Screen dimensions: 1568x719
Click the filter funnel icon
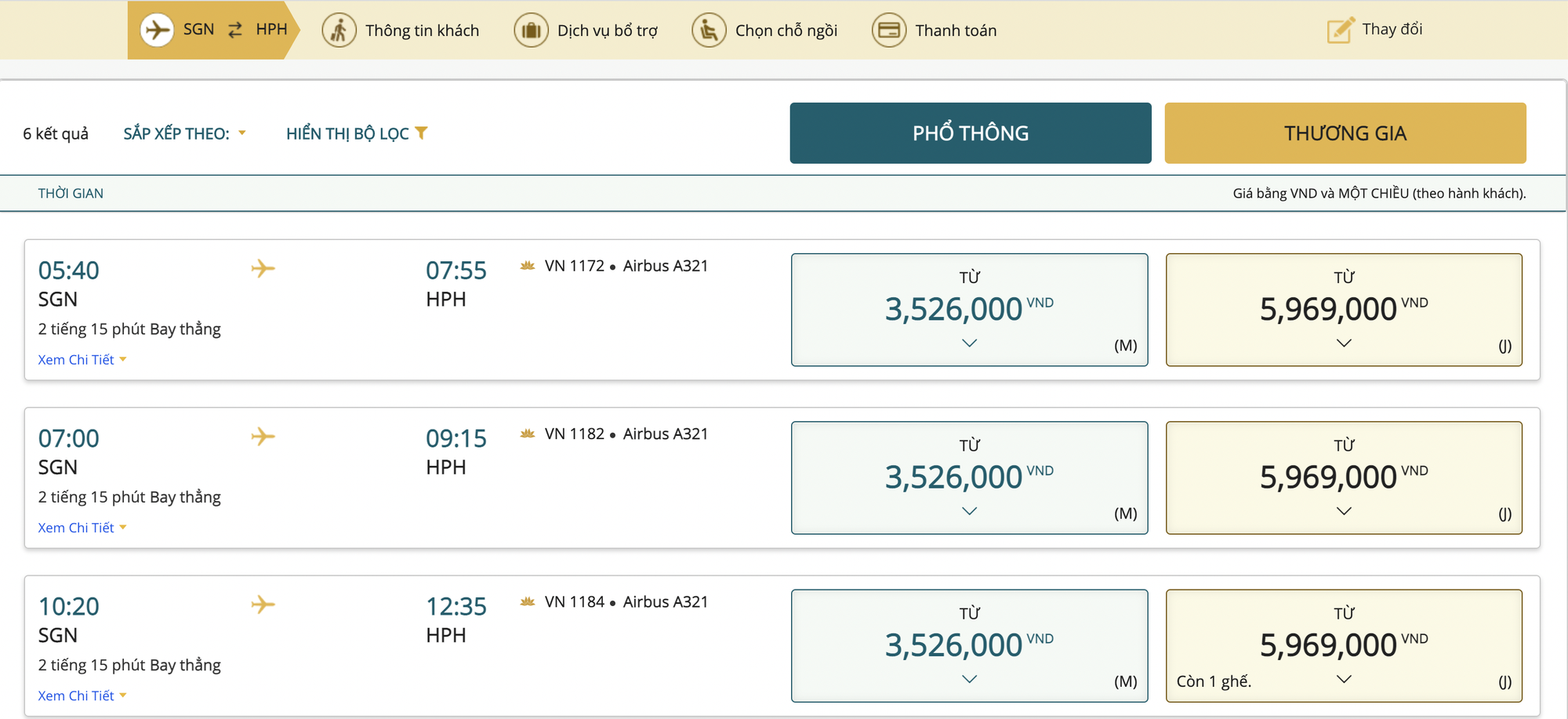(422, 133)
